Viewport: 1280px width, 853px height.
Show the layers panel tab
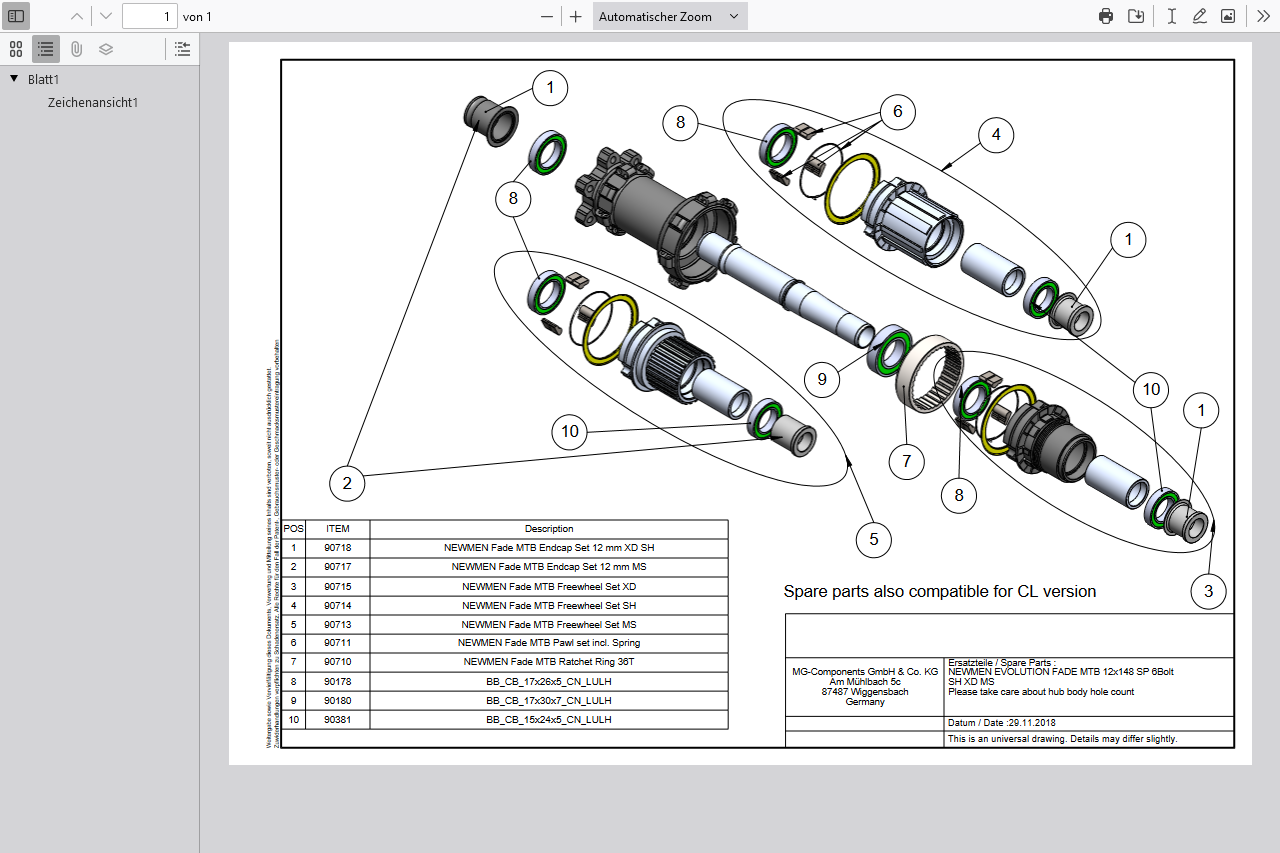coord(106,48)
